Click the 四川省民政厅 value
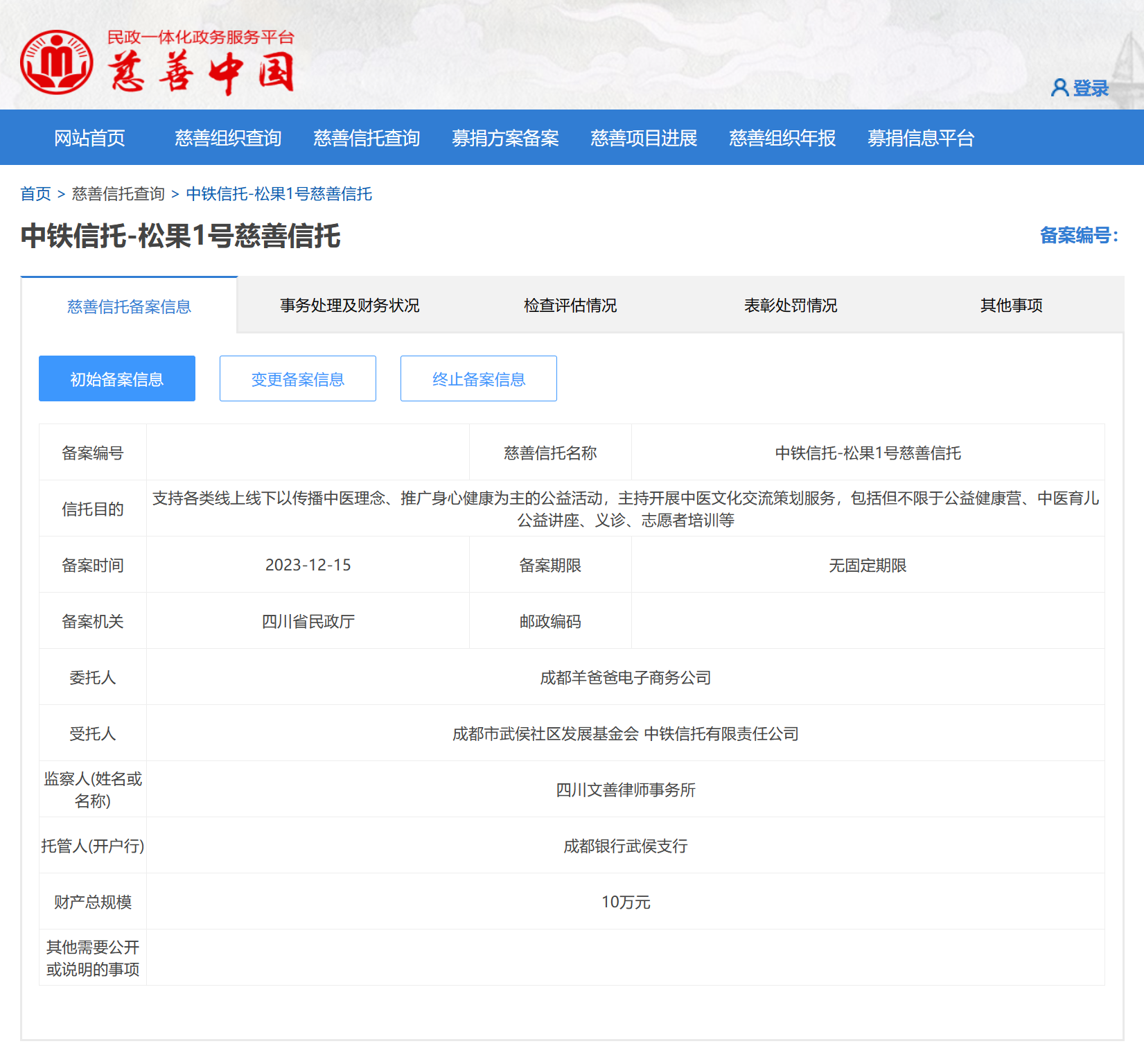1144x1064 pixels. click(x=308, y=621)
